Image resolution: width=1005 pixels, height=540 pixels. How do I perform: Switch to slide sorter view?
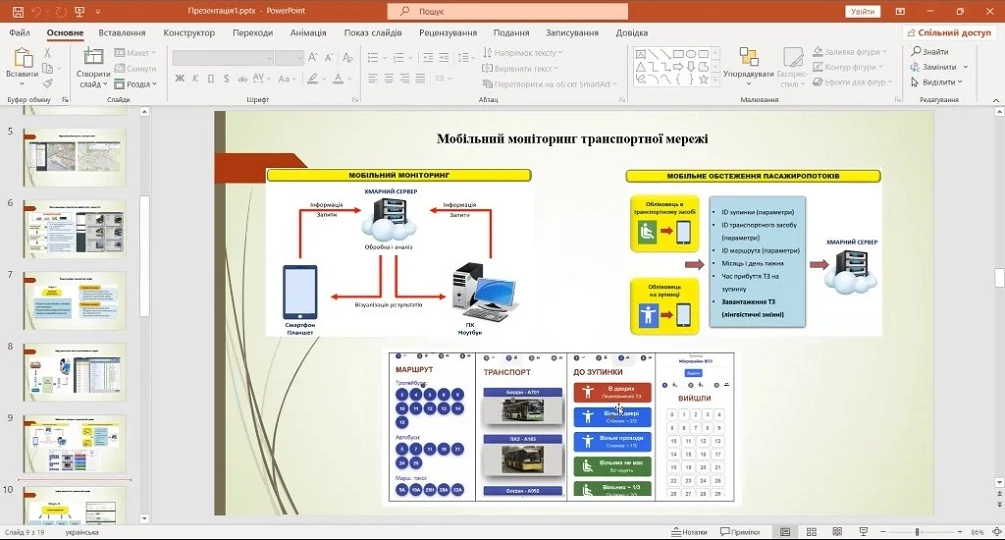click(811, 532)
